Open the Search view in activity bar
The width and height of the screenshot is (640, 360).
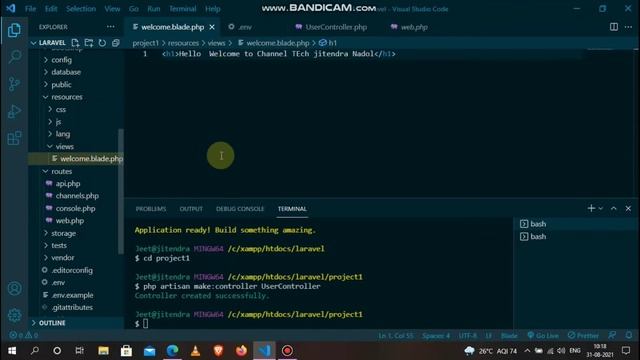click(14, 57)
